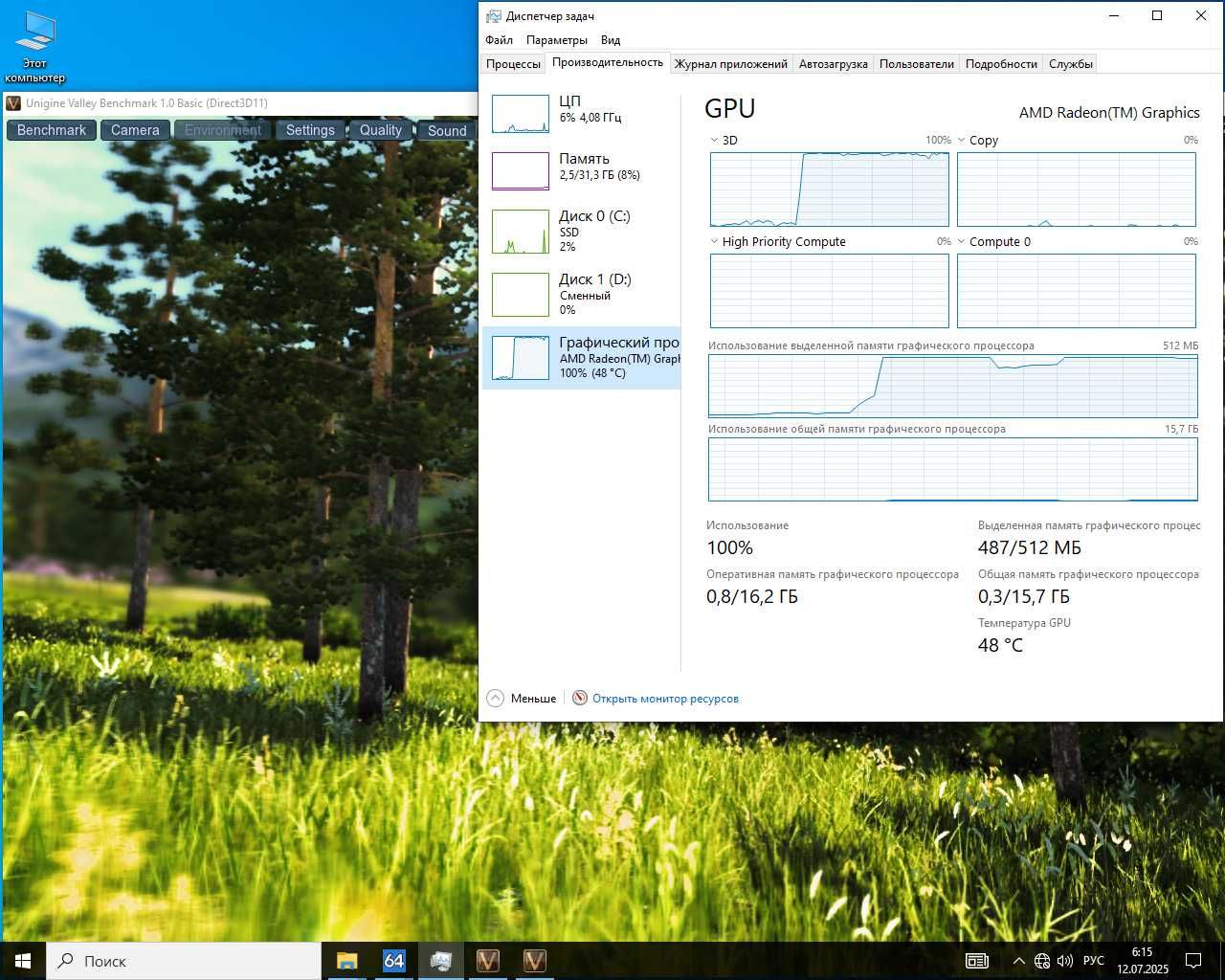Viewport: 1225px width, 980px height.
Task: Open the Файл menu
Action: [x=499, y=40]
